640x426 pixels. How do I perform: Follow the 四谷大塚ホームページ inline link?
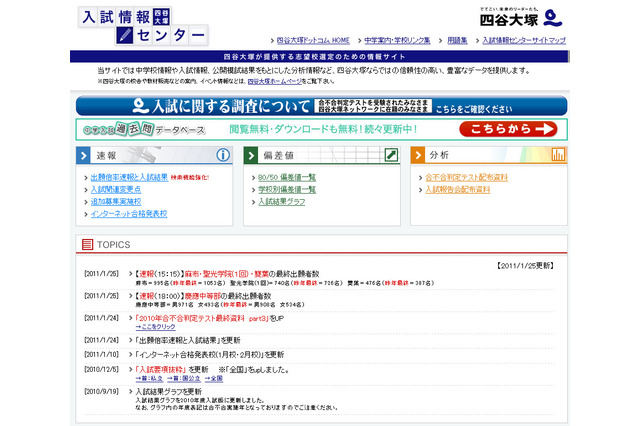pos(274,81)
